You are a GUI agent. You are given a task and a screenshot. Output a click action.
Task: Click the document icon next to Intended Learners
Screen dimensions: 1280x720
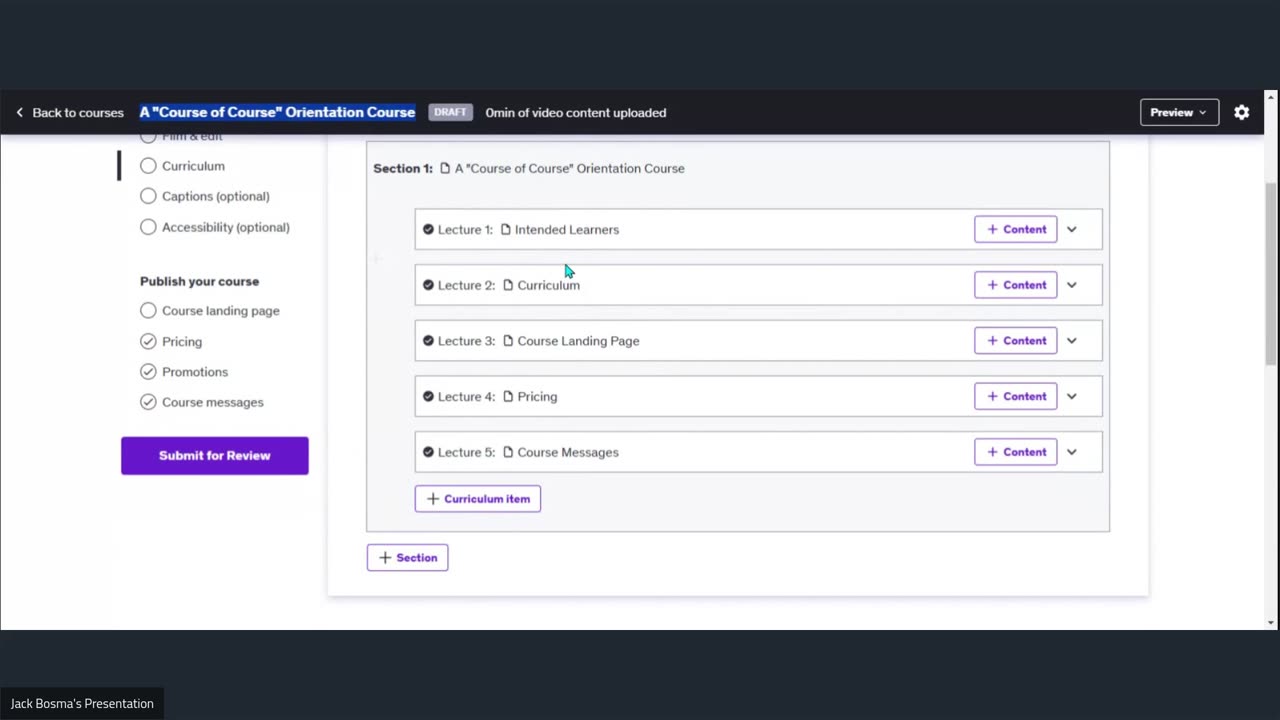point(505,230)
